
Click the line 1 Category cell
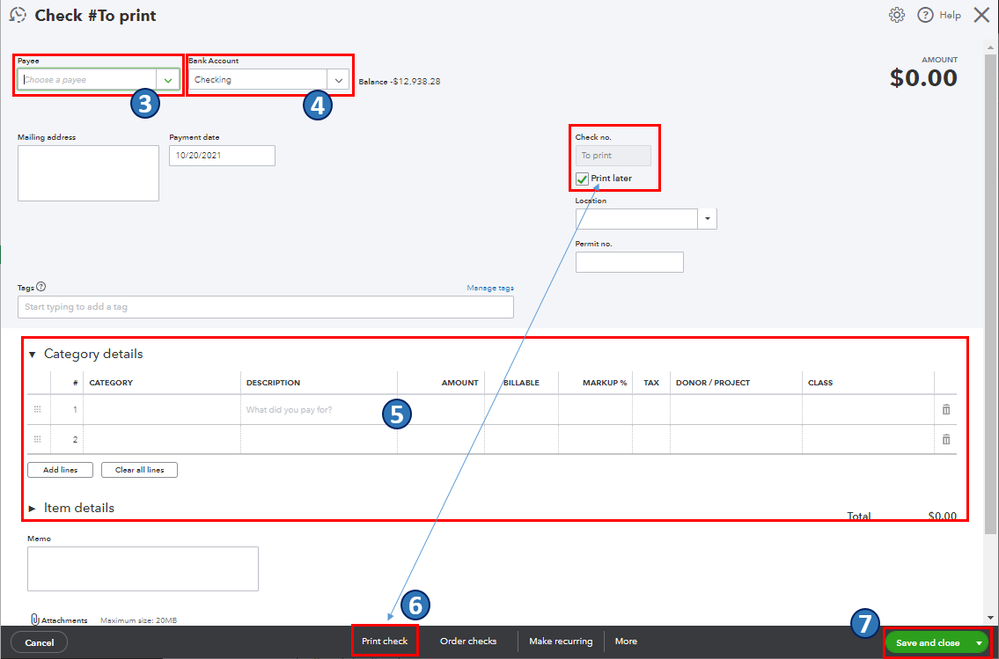pos(162,409)
